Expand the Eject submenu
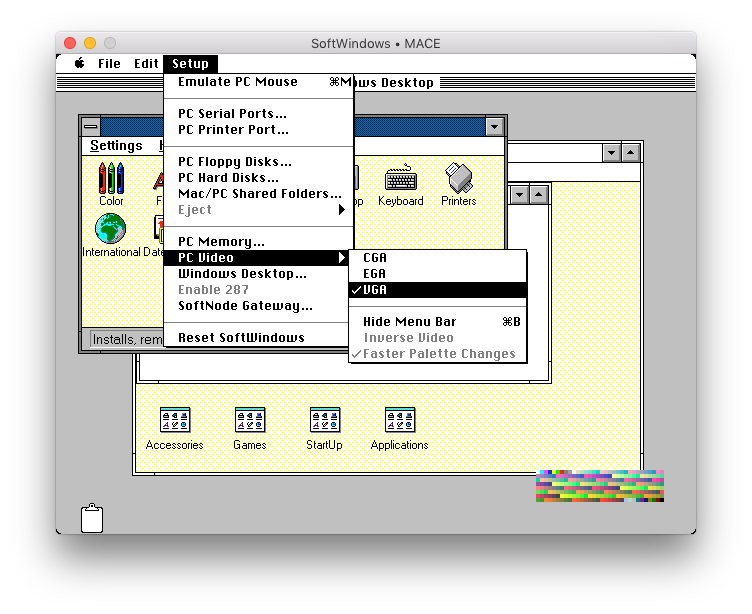The image size is (752, 614). 259,210
